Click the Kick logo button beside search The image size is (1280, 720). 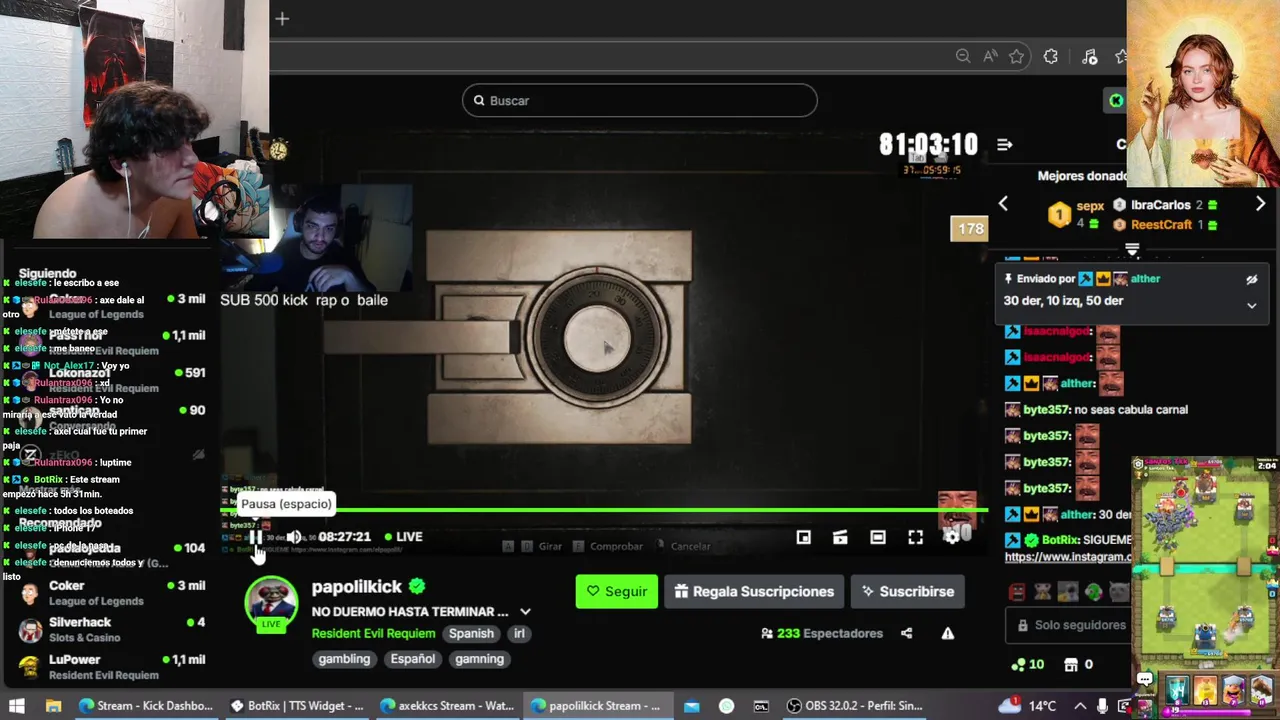coord(1115,100)
